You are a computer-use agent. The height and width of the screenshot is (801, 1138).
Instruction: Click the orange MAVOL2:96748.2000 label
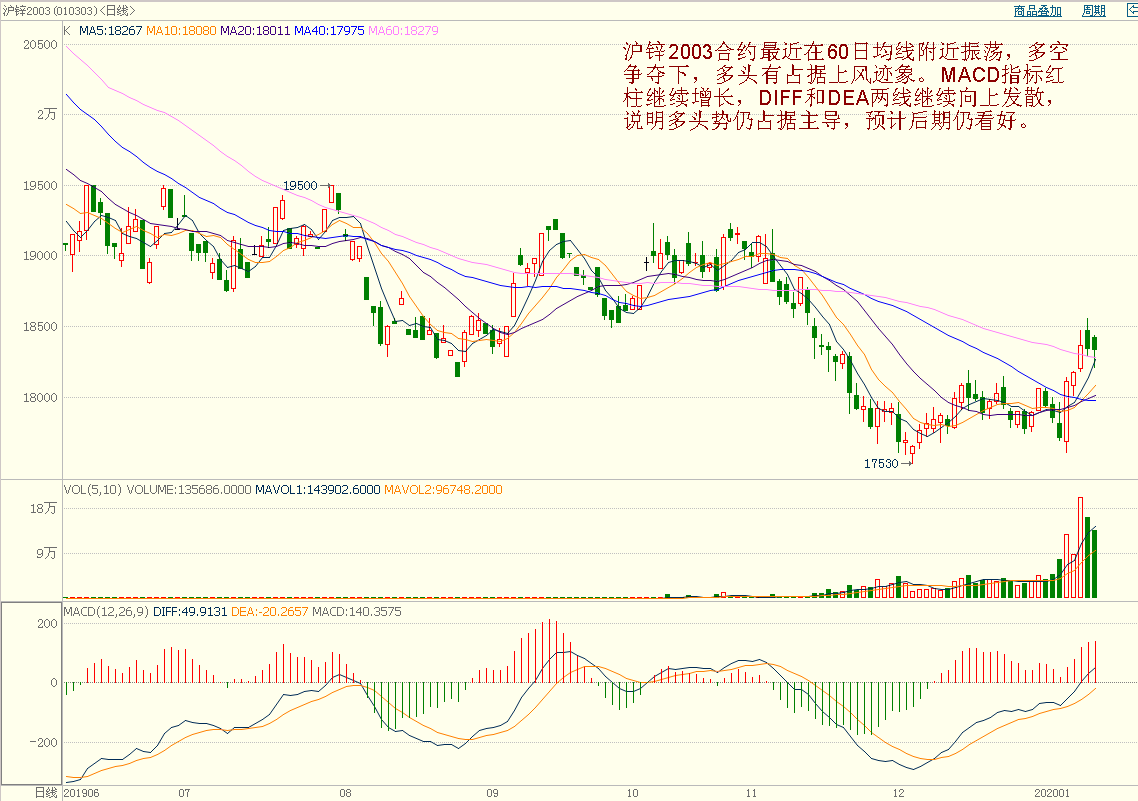(x=443, y=490)
